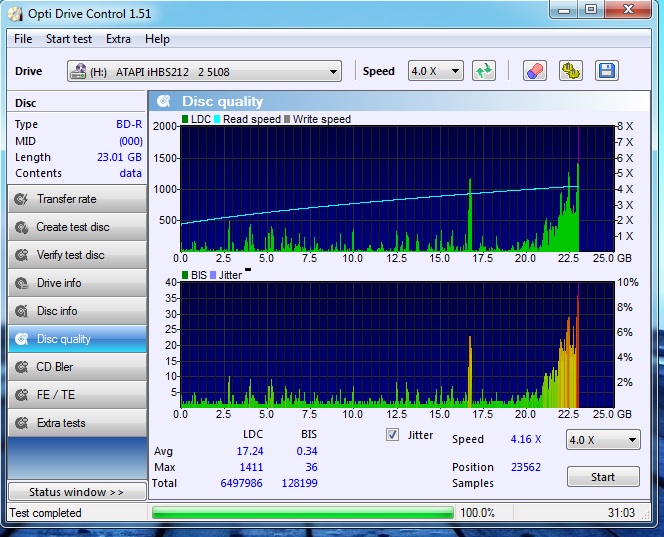Screen dimensions: 664x537
Task: Click the Drive info disc icon
Action: [x=21, y=283]
